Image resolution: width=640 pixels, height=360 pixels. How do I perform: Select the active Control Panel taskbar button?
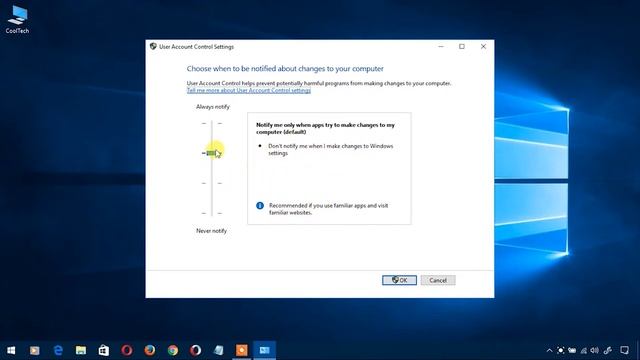click(264, 350)
